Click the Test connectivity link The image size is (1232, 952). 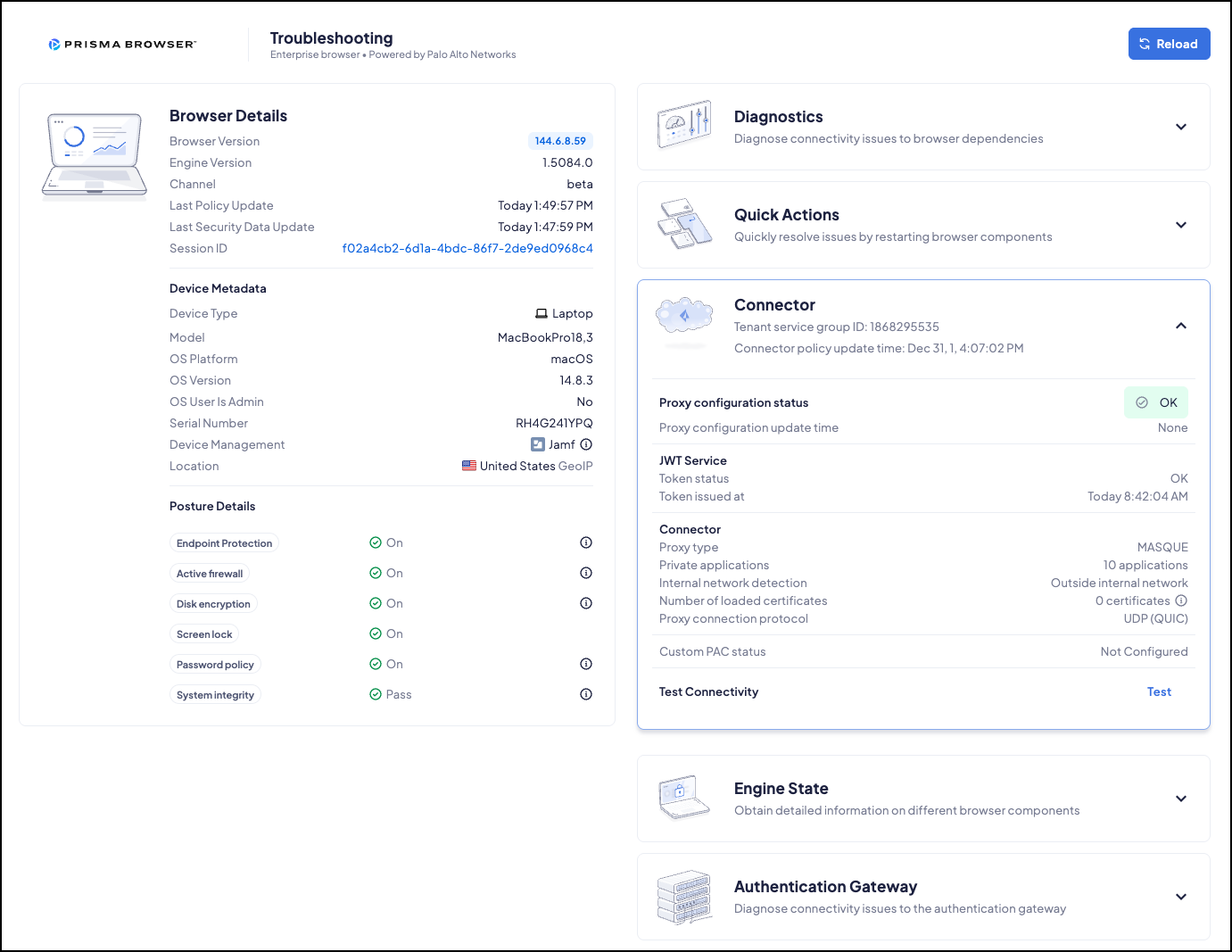(x=1159, y=691)
